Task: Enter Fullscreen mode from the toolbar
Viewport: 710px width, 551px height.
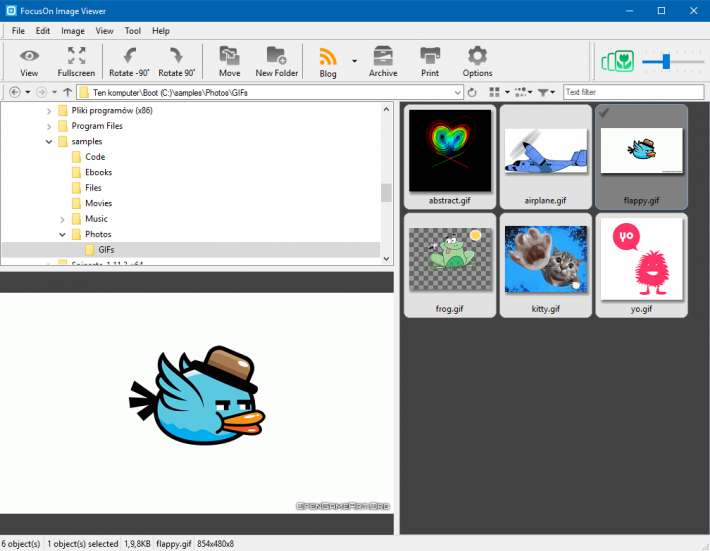Action: tap(76, 61)
